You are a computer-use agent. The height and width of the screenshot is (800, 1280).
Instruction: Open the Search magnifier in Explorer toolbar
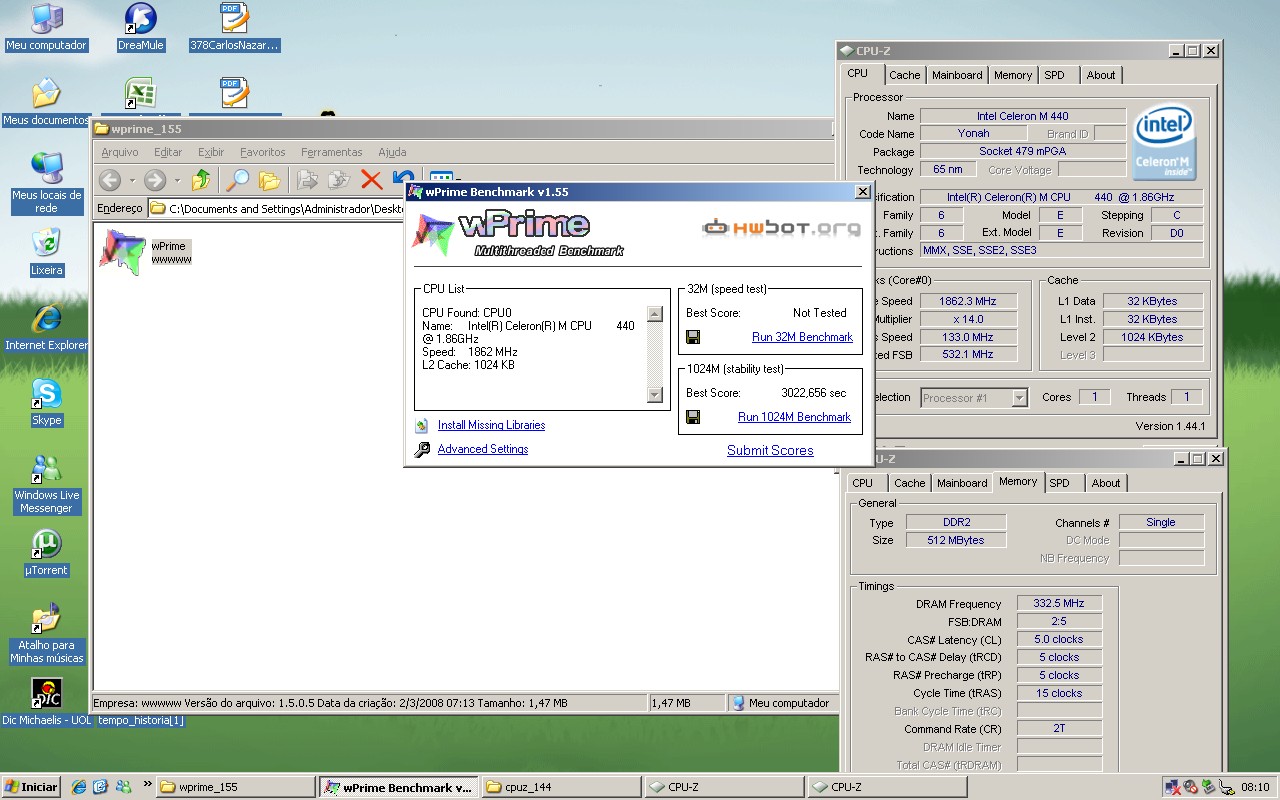(x=237, y=180)
